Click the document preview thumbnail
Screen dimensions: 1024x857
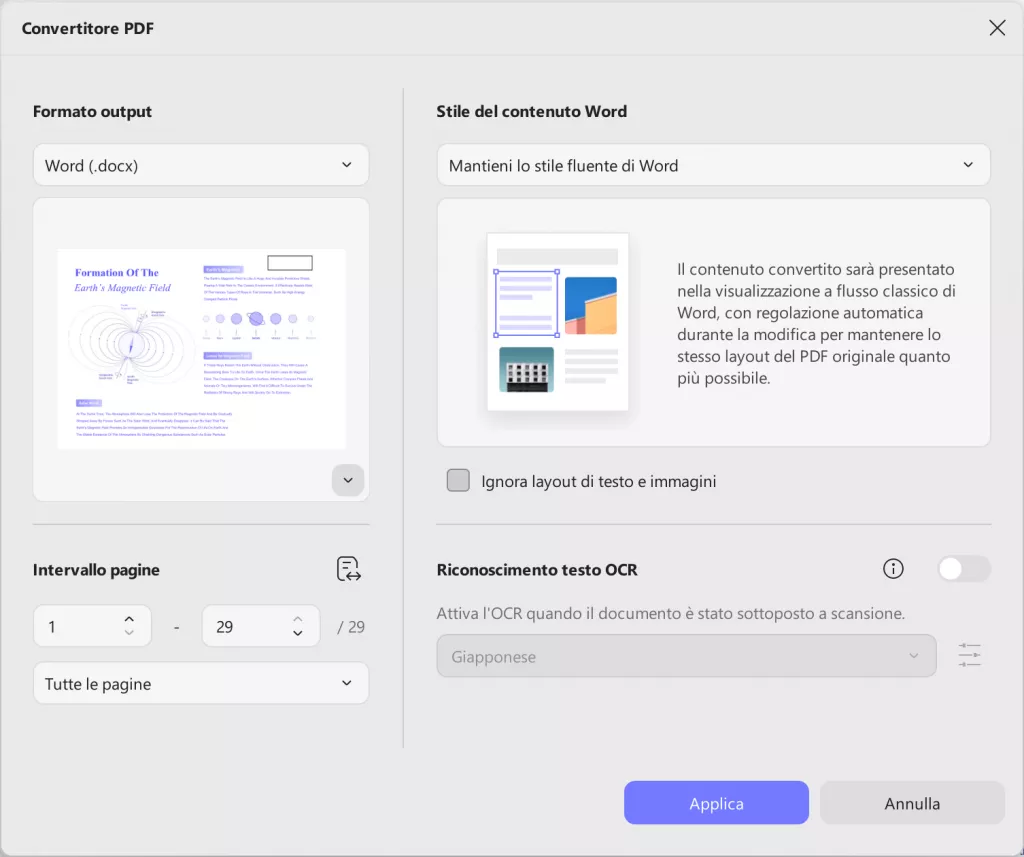click(201, 348)
